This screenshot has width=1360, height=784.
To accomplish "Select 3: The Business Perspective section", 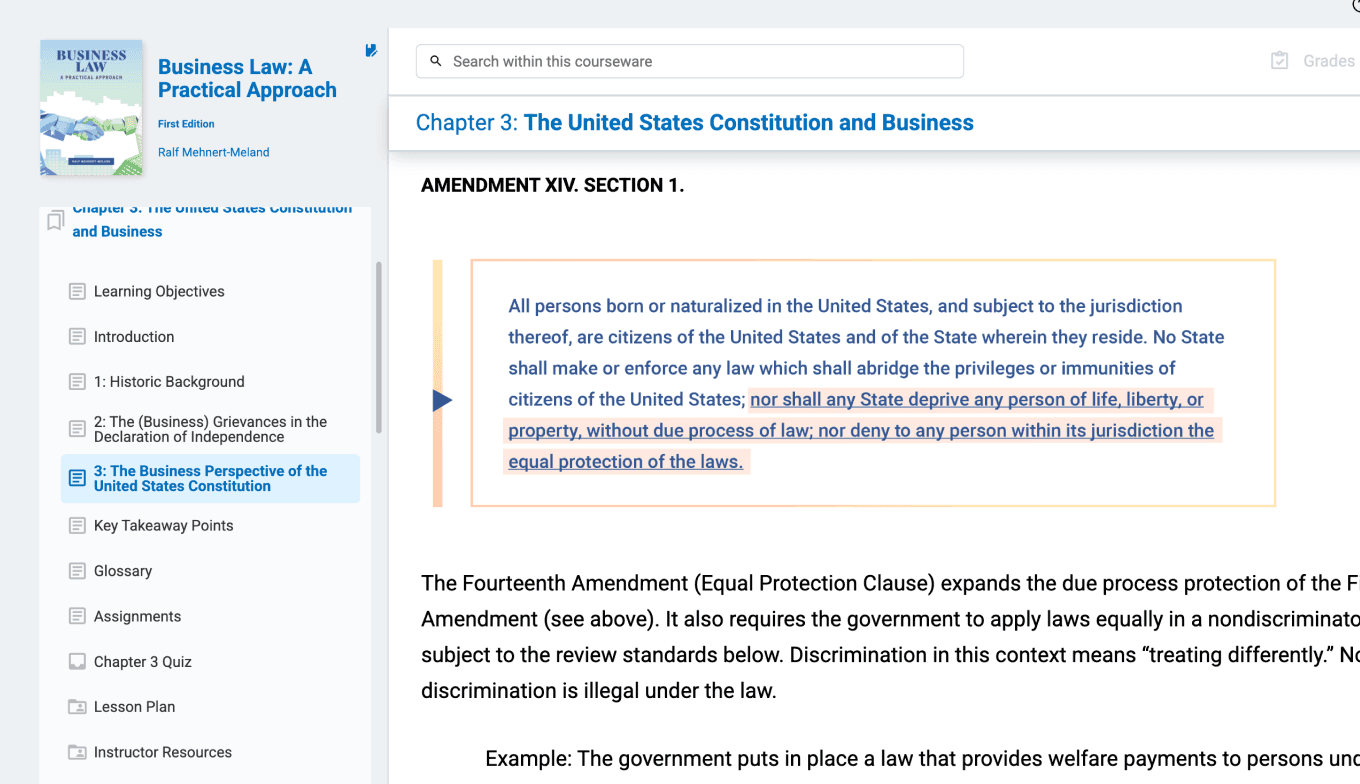I will pos(210,478).
